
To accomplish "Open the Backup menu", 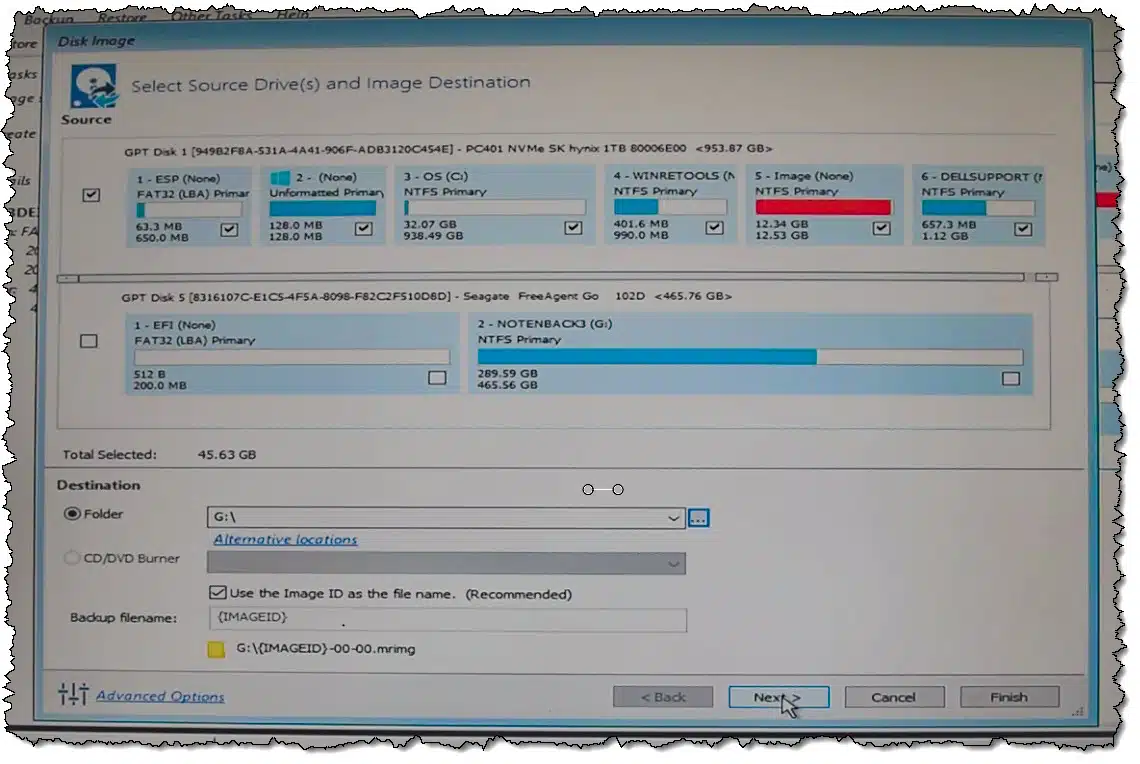I will click(x=49, y=20).
